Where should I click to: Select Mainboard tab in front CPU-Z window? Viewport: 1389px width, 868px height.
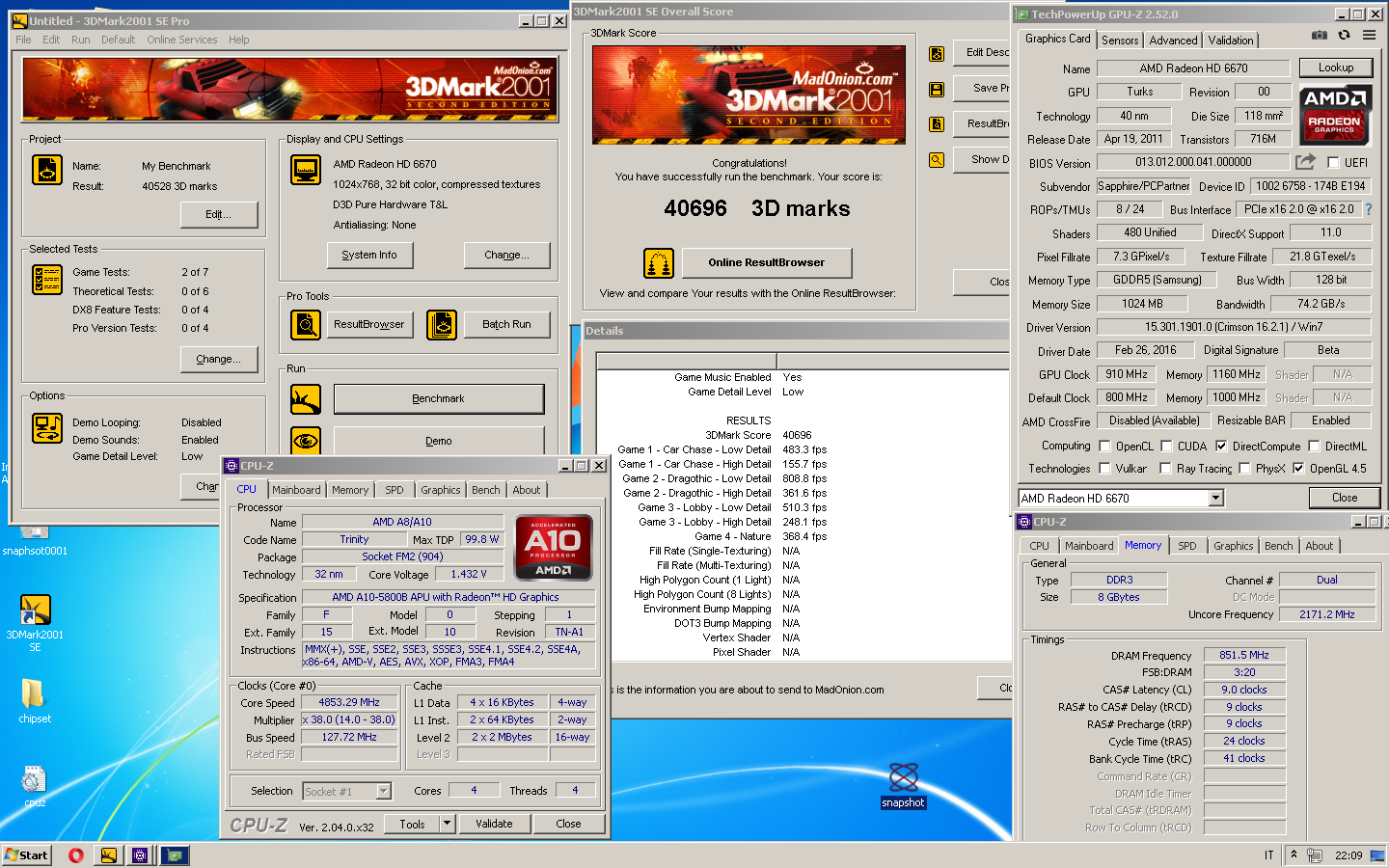pos(296,490)
